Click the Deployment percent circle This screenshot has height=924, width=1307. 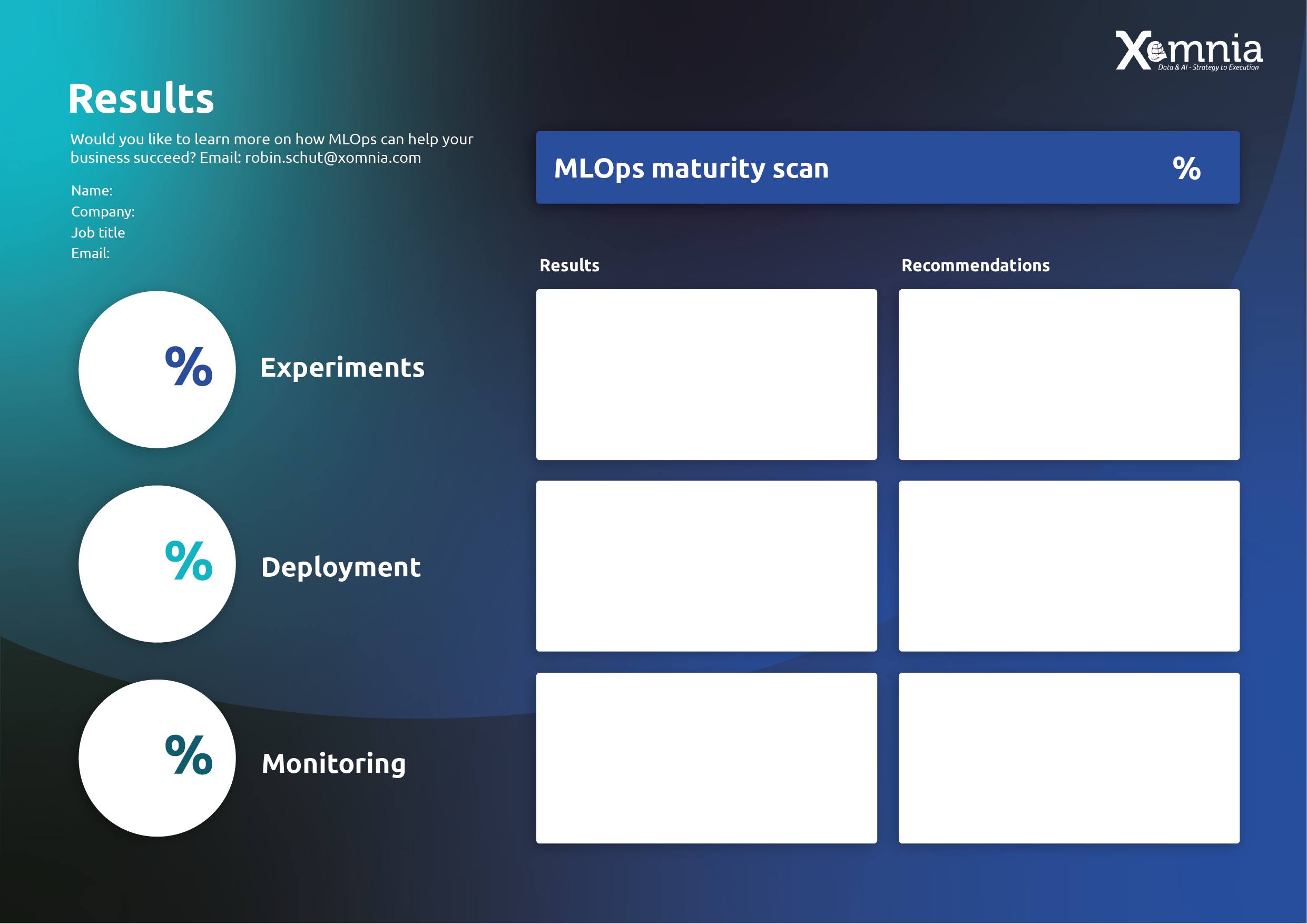click(157, 564)
